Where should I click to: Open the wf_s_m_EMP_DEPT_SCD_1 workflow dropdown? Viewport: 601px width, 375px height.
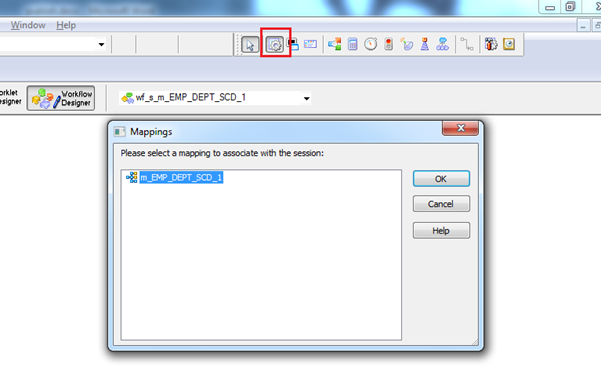pyautogui.click(x=306, y=99)
